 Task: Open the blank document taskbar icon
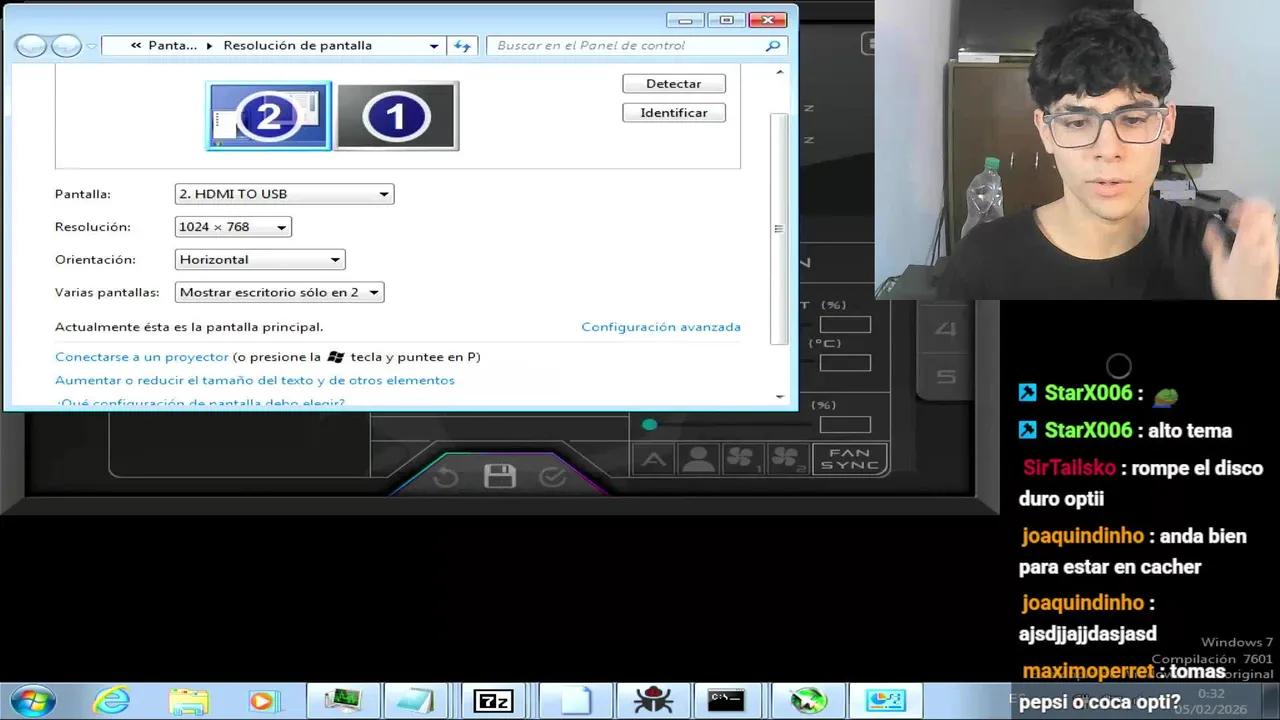pyautogui.click(x=575, y=701)
